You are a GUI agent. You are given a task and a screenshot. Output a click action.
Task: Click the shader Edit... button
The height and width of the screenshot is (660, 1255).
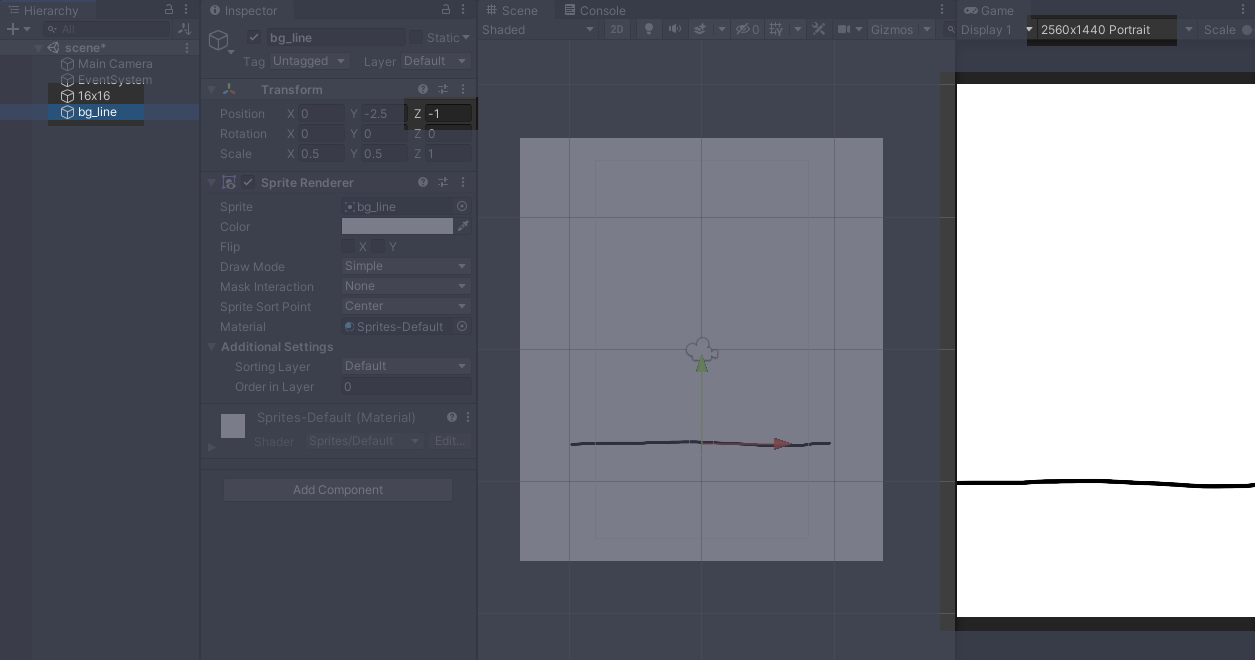pos(449,441)
